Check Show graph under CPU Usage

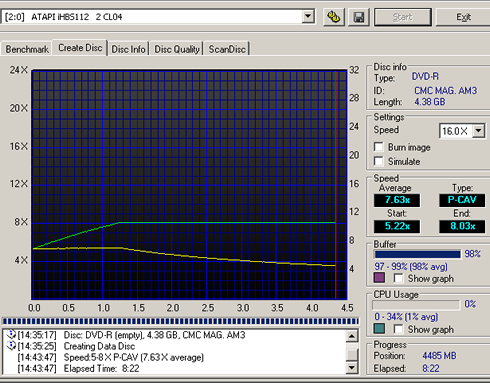398,329
